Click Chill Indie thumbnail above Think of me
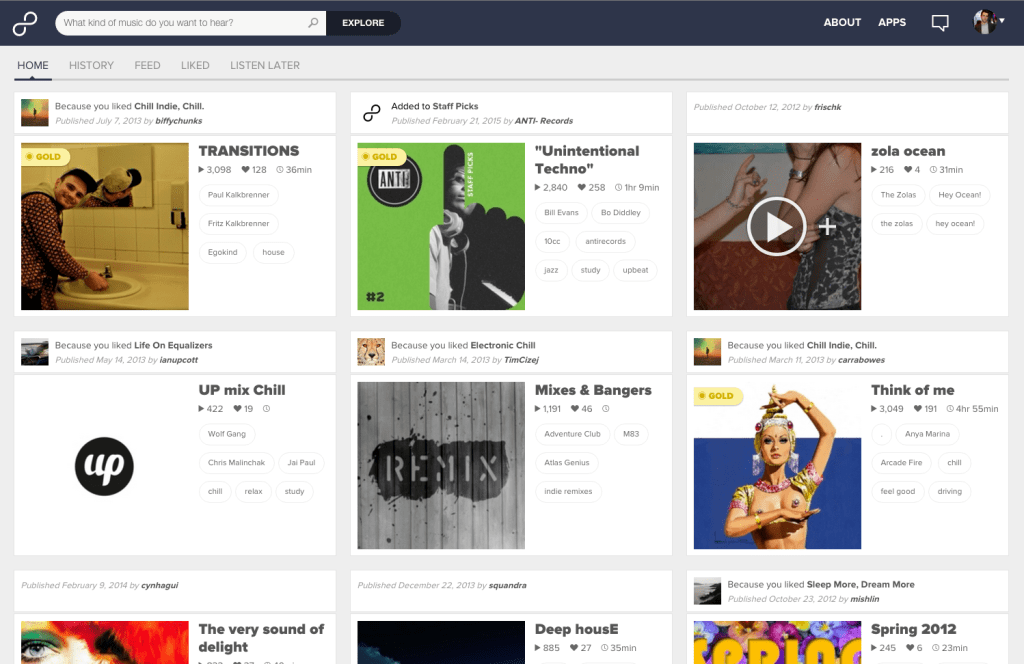The width and height of the screenshot is (1024, 664). pyautogui.click(x=707, y=352)
